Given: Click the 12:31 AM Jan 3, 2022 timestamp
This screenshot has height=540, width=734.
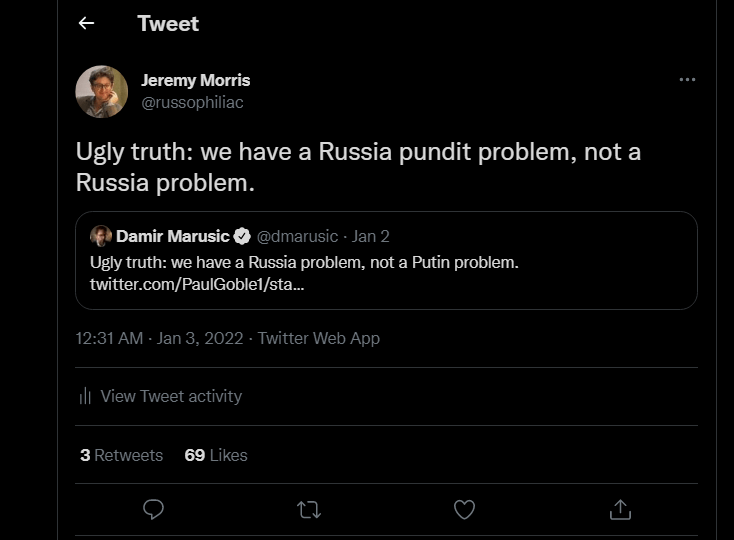Looking at the screenshot, I should point(159,338).
